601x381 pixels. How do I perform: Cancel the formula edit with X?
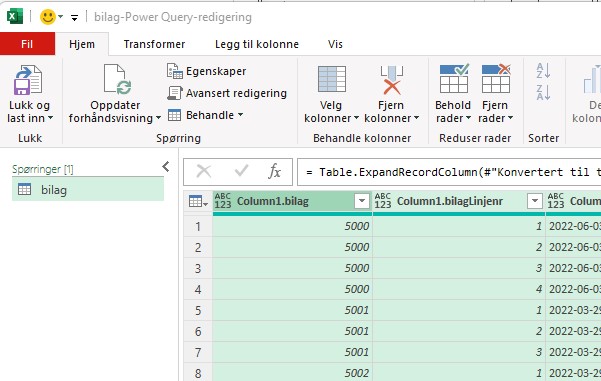pos(204,171)
